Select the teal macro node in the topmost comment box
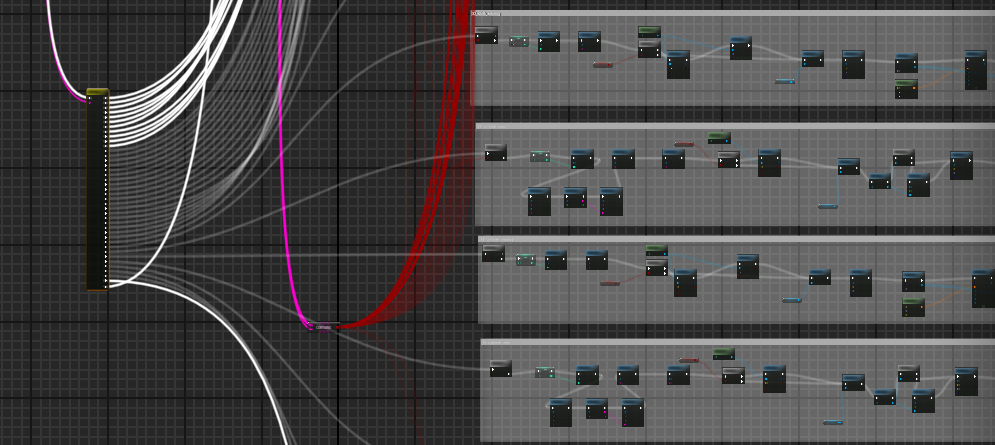This screenshot has width=995, height=445. click(518, 41)
